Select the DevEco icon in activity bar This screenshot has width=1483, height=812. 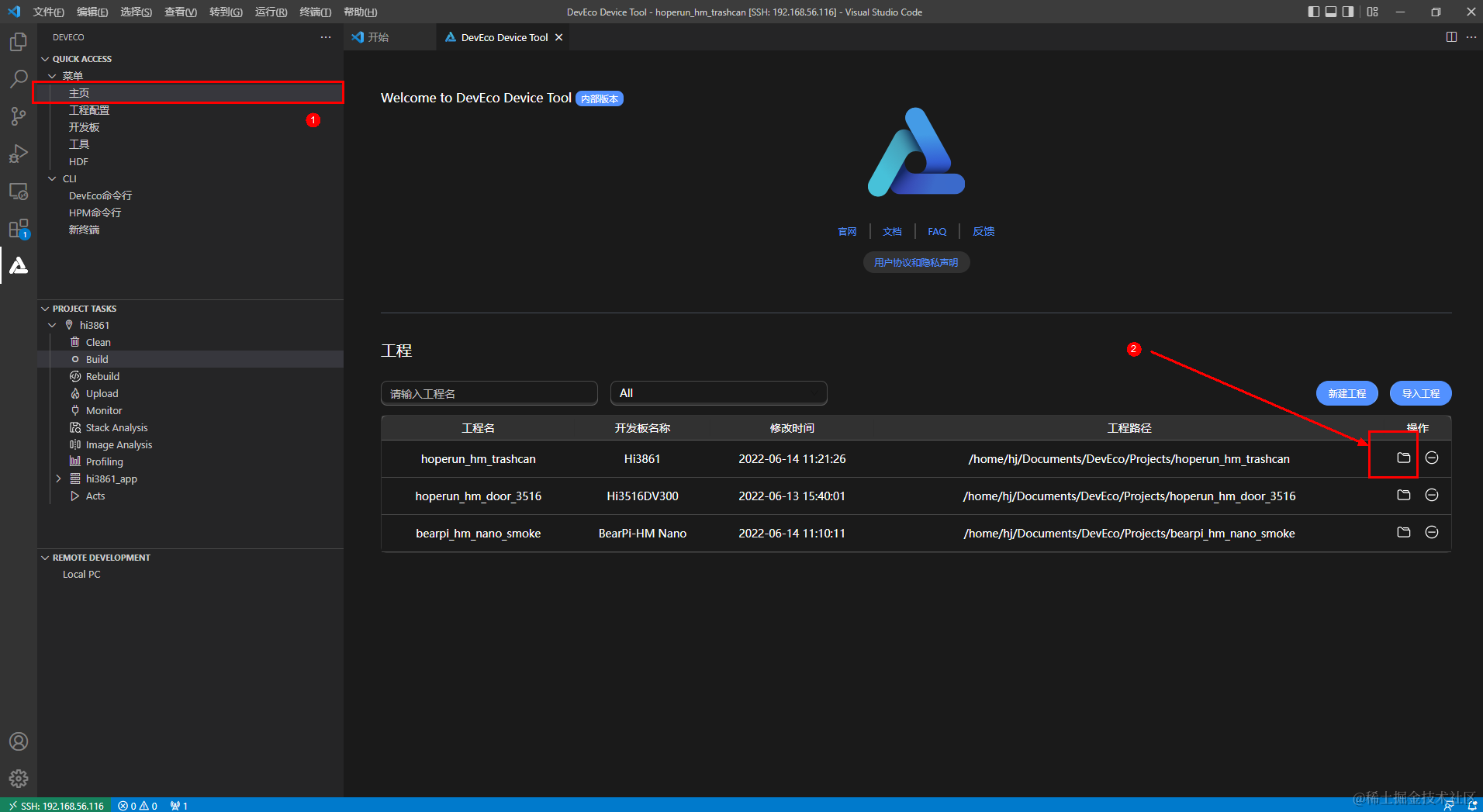pyautogui.click(x=19, y=266)
